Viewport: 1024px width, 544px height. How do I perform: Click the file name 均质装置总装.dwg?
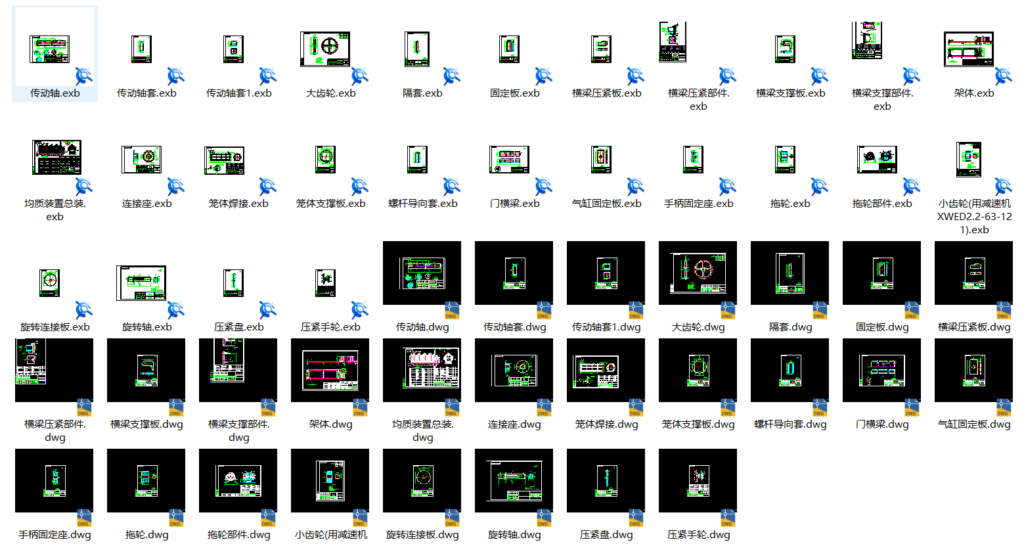(x=423, y=431)
